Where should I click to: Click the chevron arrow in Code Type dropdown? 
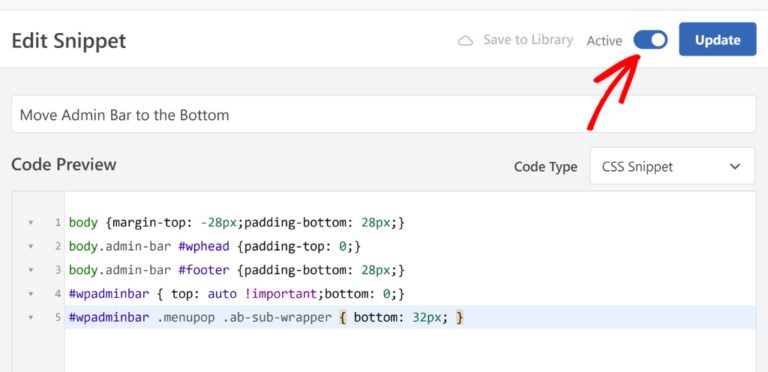(735, 166)
